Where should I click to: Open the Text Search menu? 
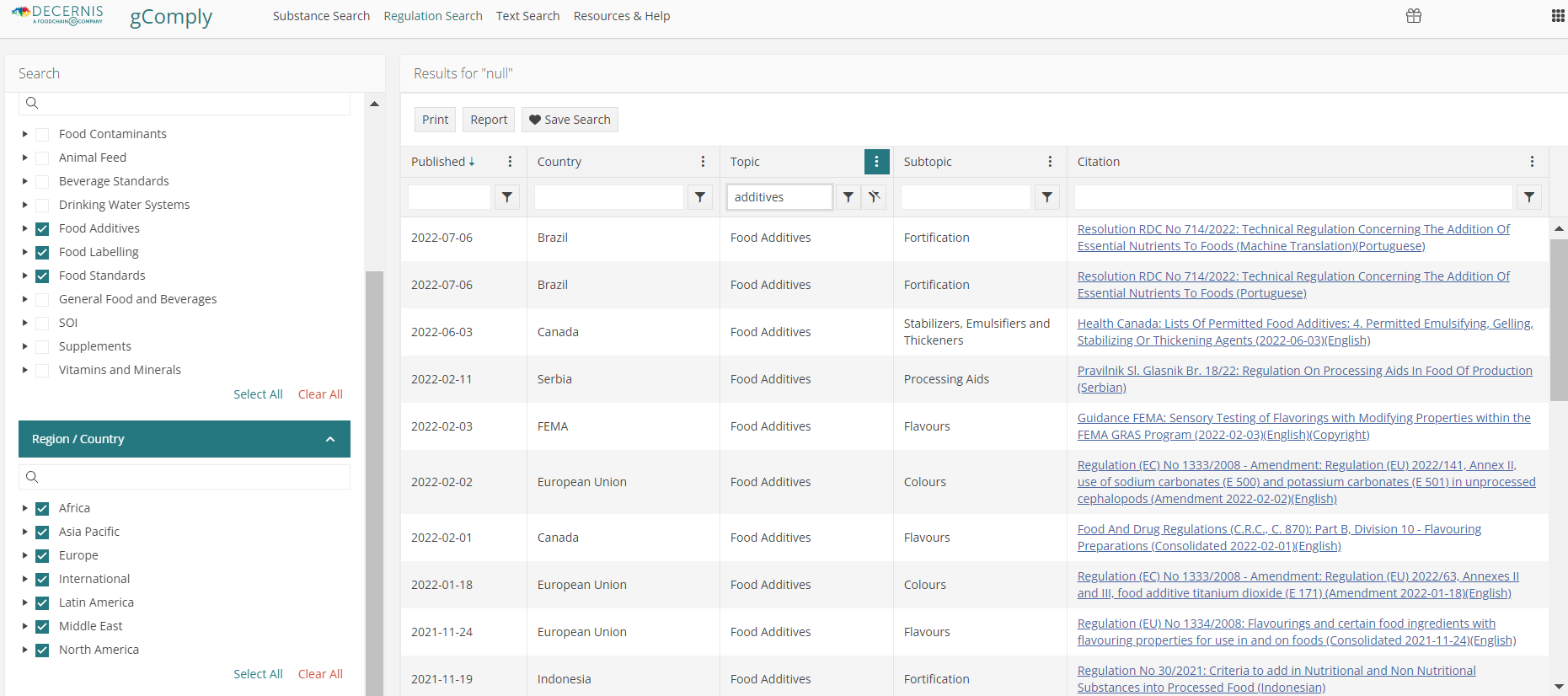527,16
